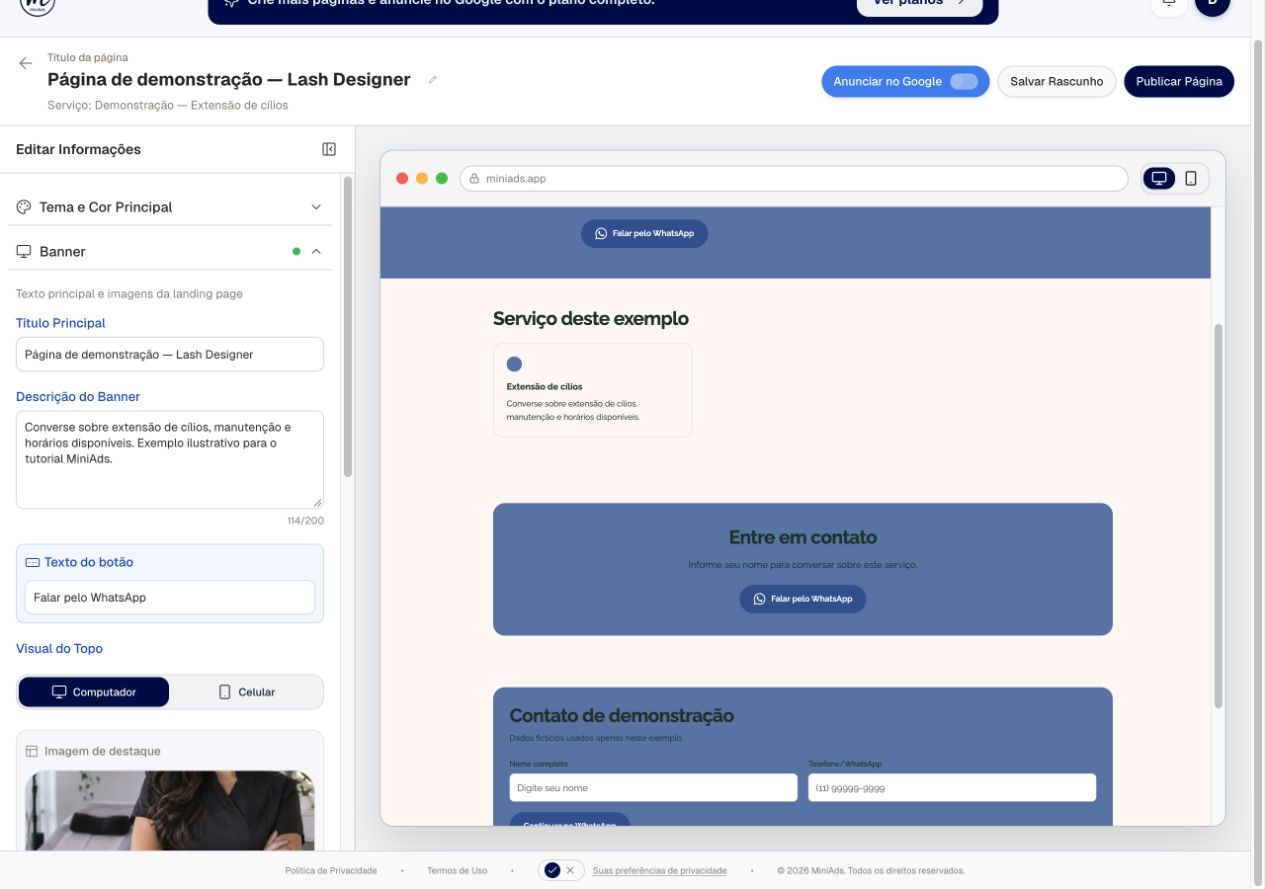Click the privacy preferences checkmark badge

pos(552,870)
